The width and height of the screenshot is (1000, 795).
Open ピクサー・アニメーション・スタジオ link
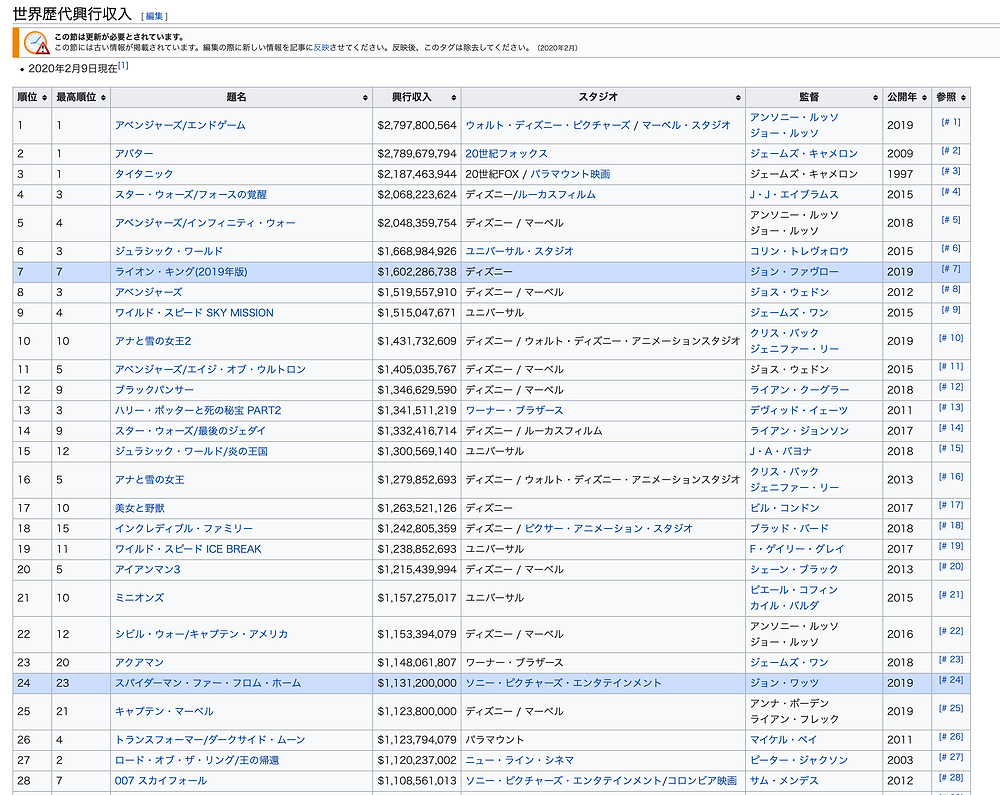coord(608,529)
